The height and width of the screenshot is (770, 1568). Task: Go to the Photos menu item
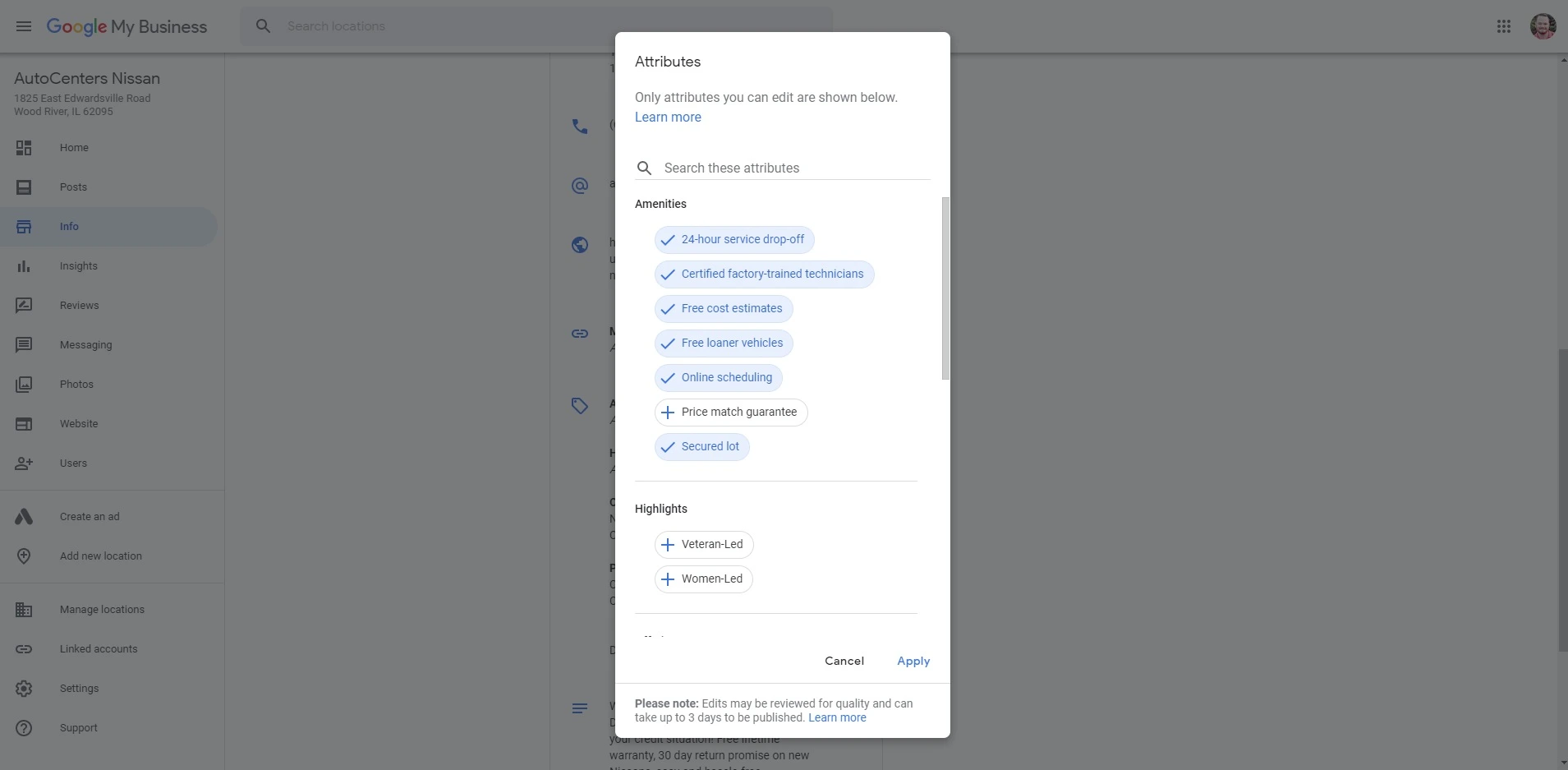[x=76, y=385]
